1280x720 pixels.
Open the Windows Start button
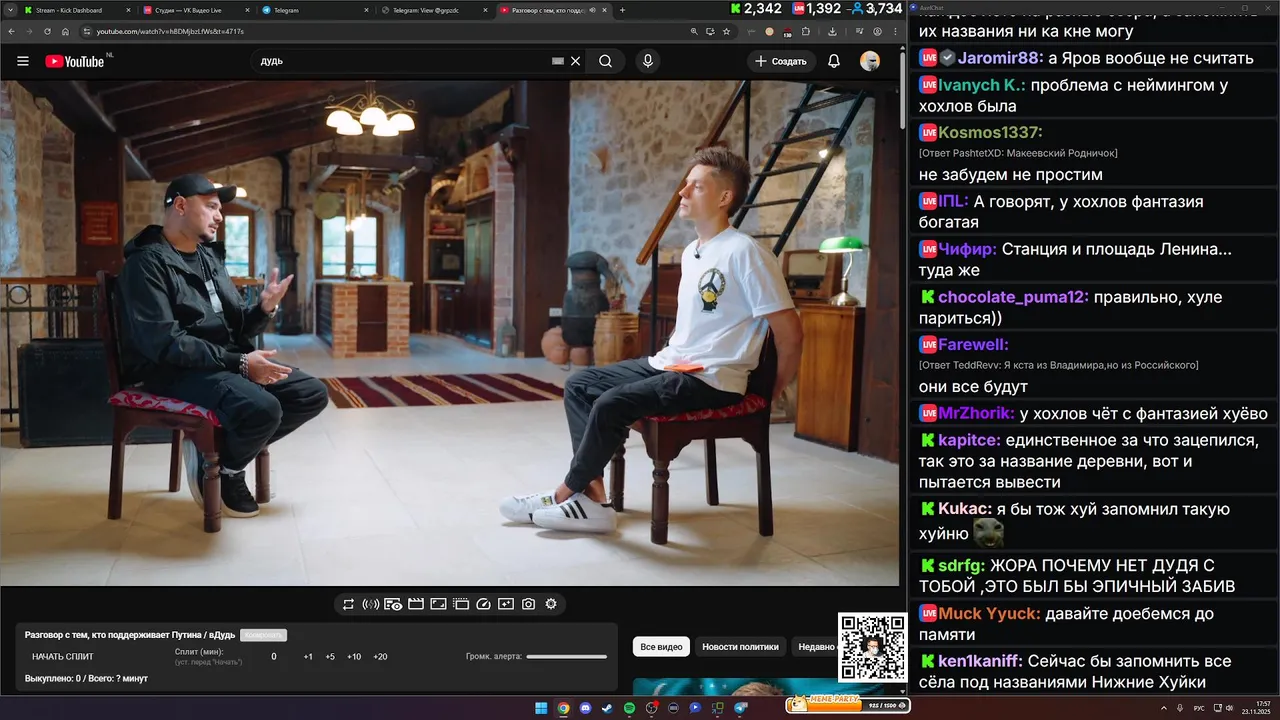coord(541,708)
